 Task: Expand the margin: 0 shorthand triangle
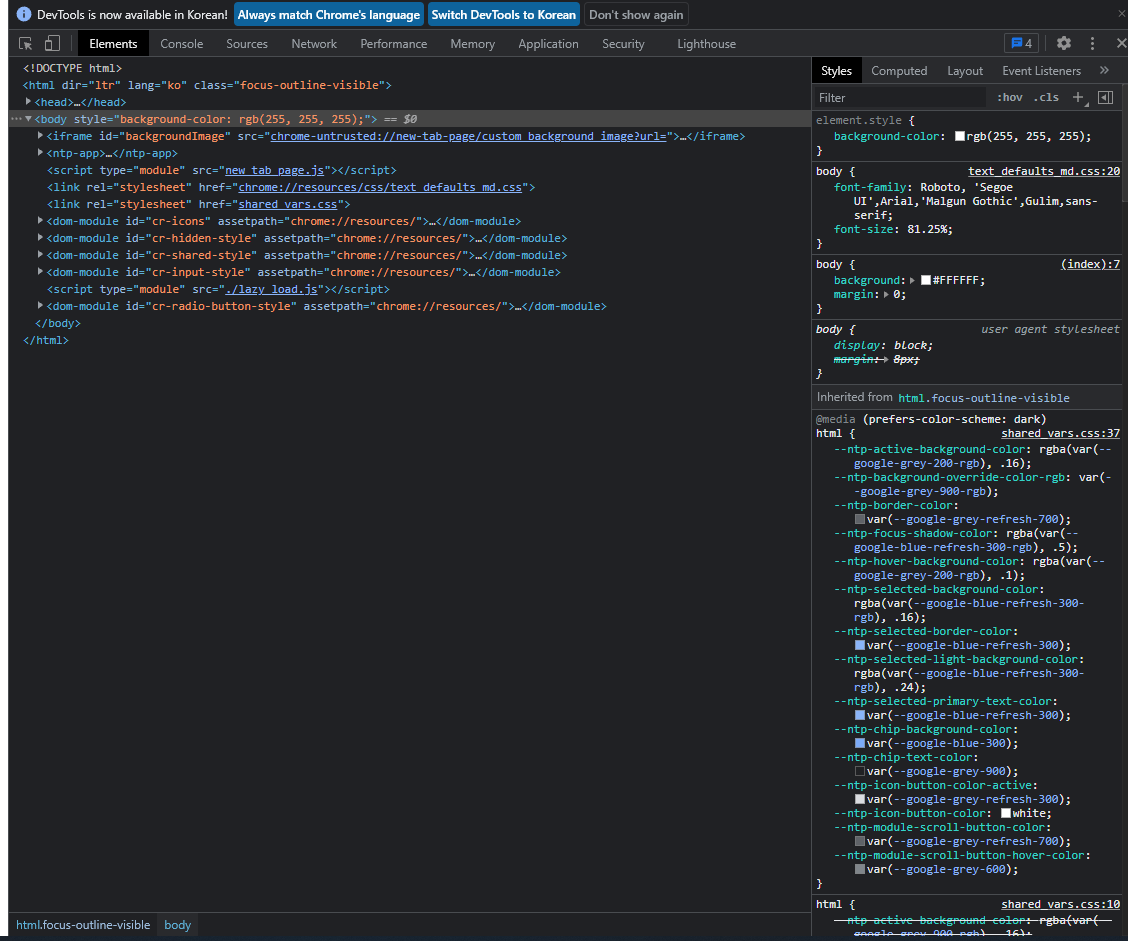click(x=886, y=294)
